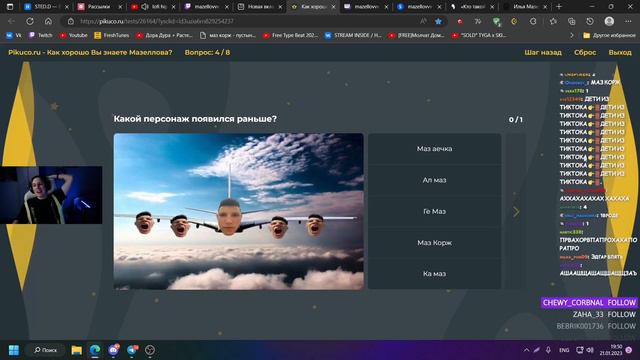Screen dimensions: 640x360
Task: Switch to the lofi YouTube tab
Action: click(153, 7)
